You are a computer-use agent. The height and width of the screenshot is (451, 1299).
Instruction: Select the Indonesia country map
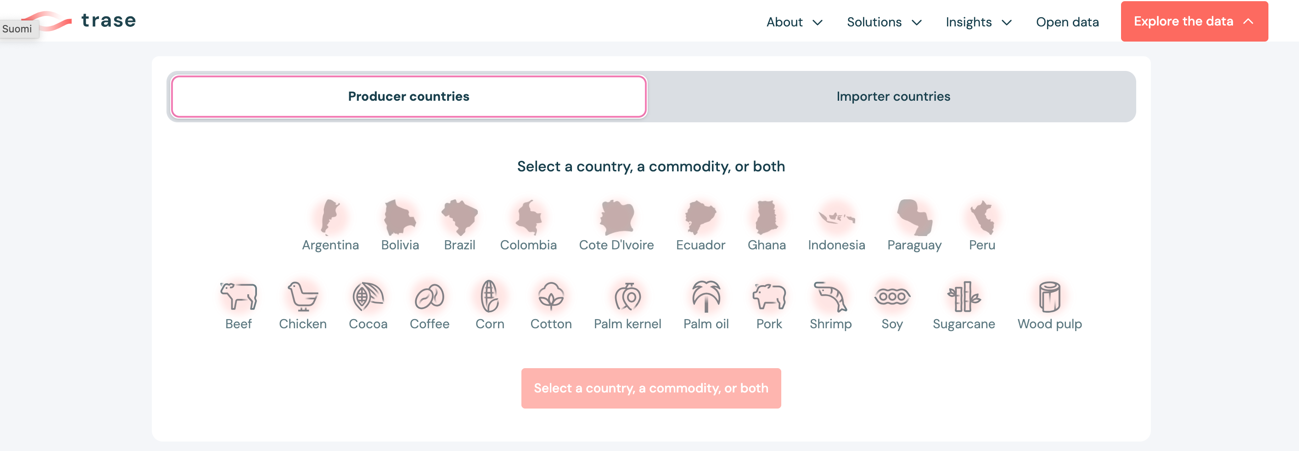[836, 218]
